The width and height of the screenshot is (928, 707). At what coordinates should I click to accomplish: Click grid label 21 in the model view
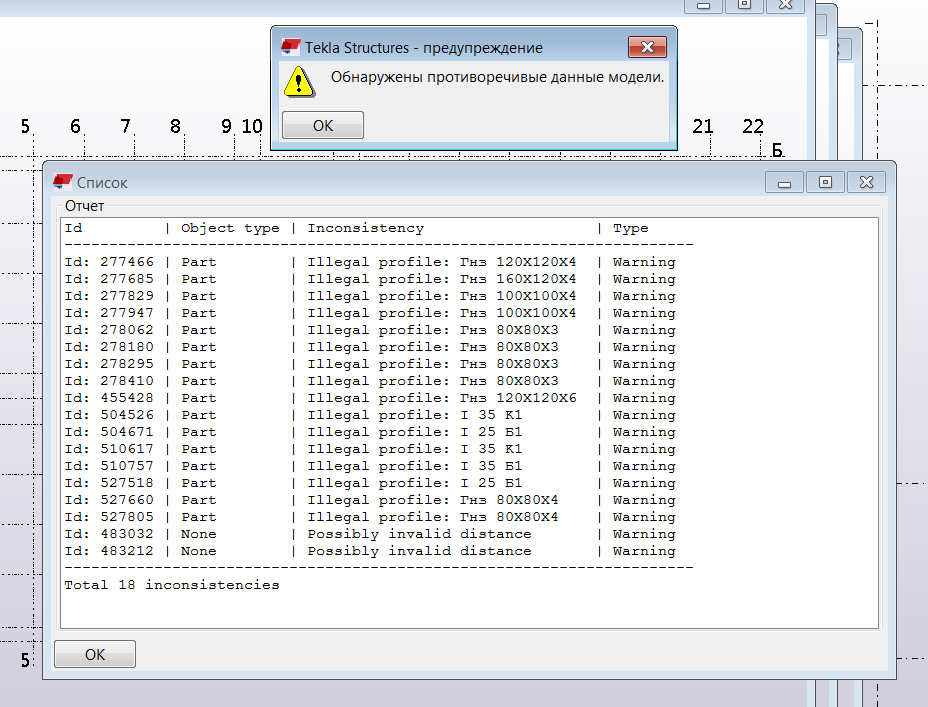pyautogui.click(x=703, y=126)
